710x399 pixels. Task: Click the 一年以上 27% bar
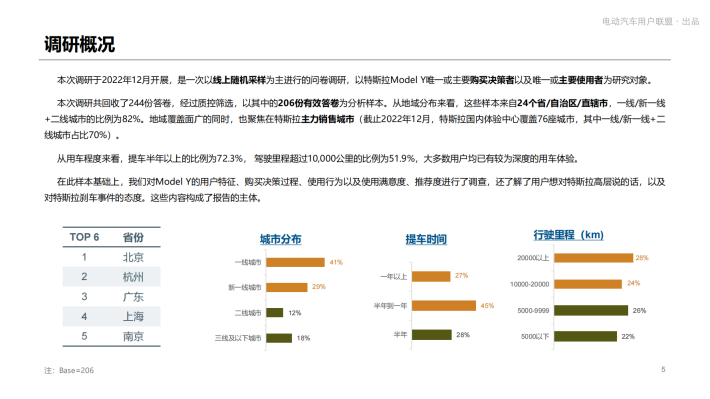point(431,276)
